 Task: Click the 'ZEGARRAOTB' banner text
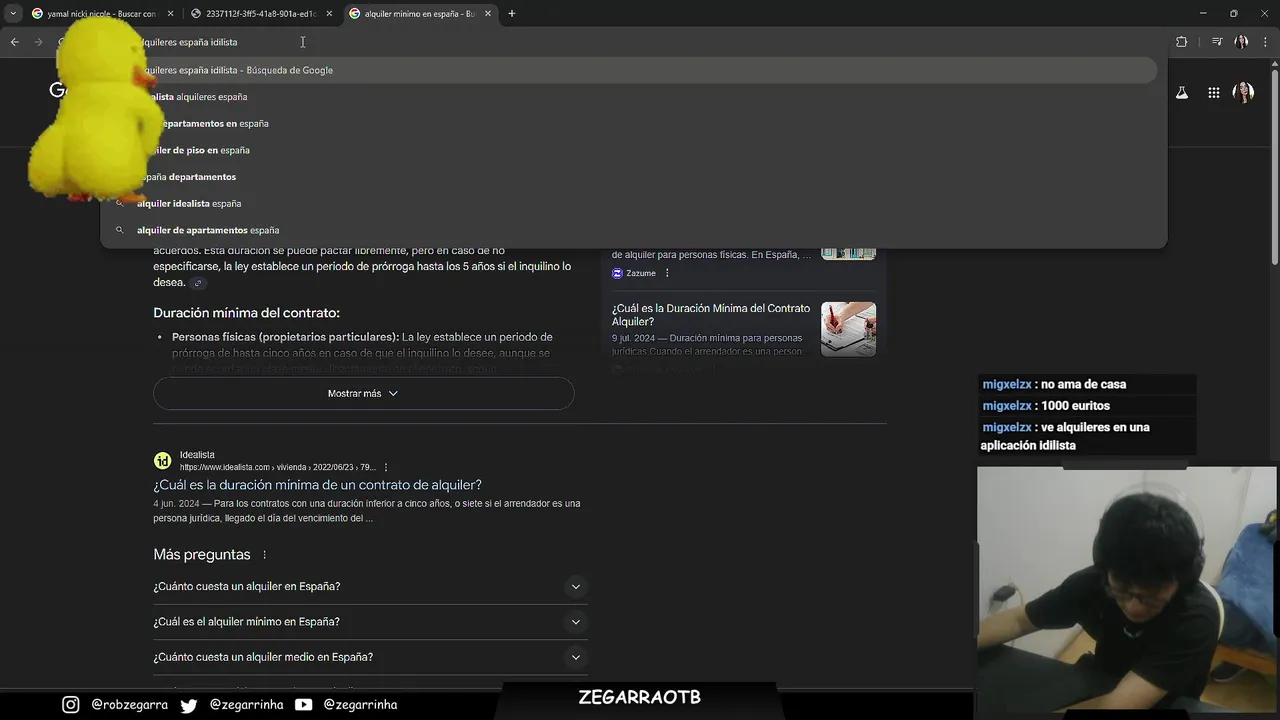pos(639,698)
